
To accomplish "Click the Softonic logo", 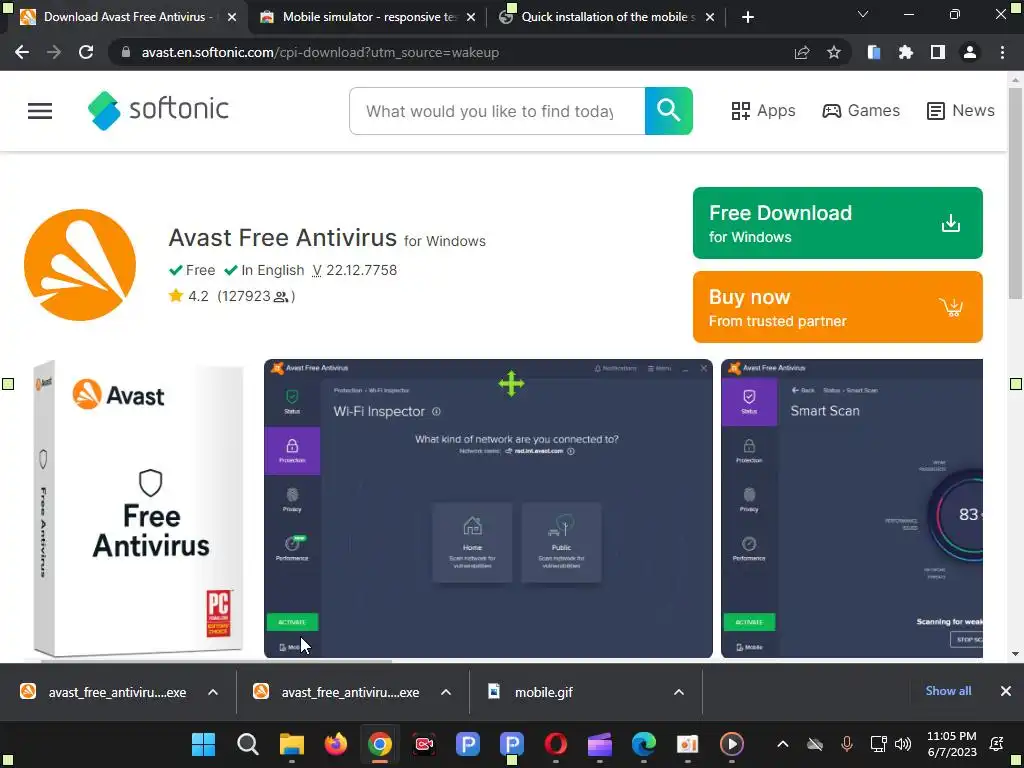I will pyautogui.click(x=158, y=110).
